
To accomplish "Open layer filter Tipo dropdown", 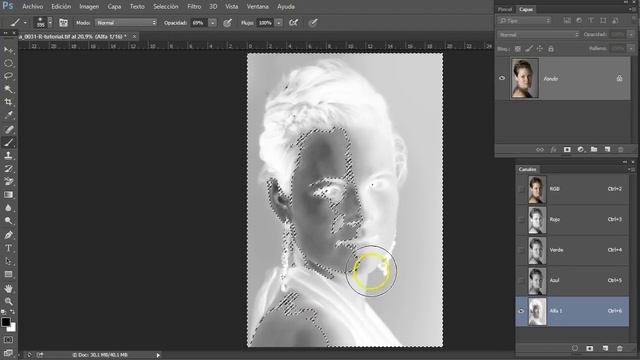I will tap(524, 20).
